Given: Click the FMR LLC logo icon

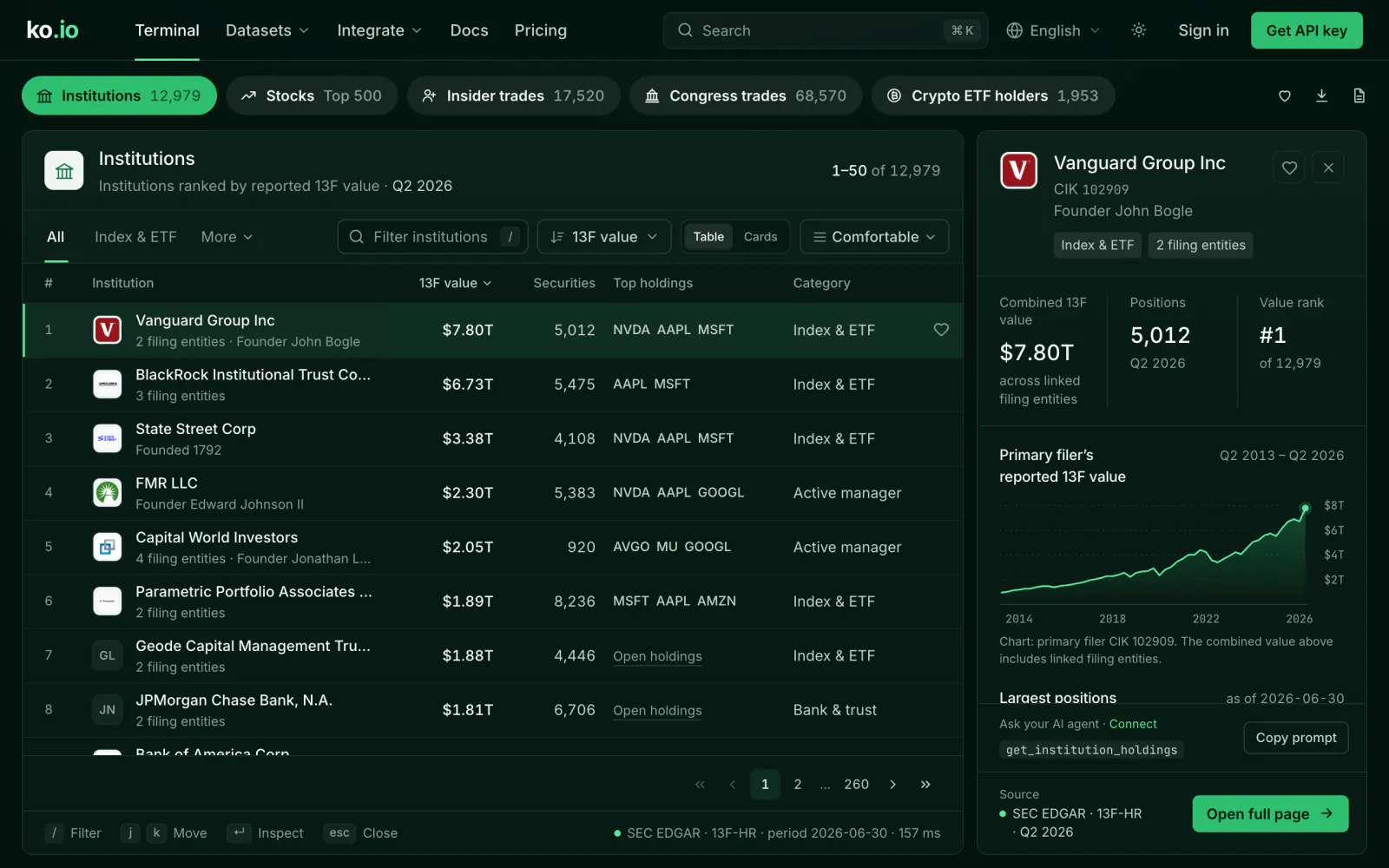Looking at the screenshot, I should pyautogui.click(x=108, y=493).
